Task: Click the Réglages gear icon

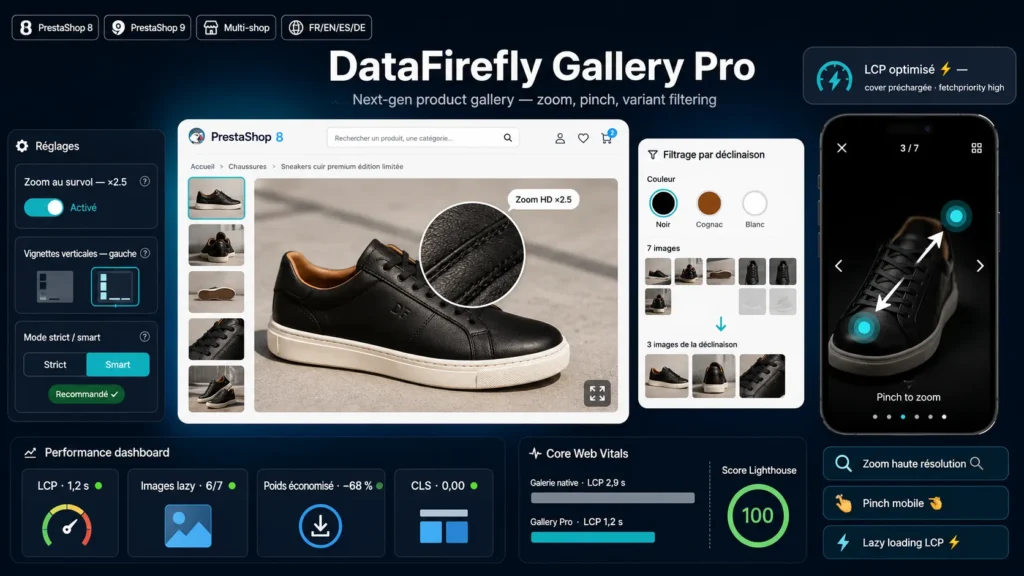Action: 22,146
